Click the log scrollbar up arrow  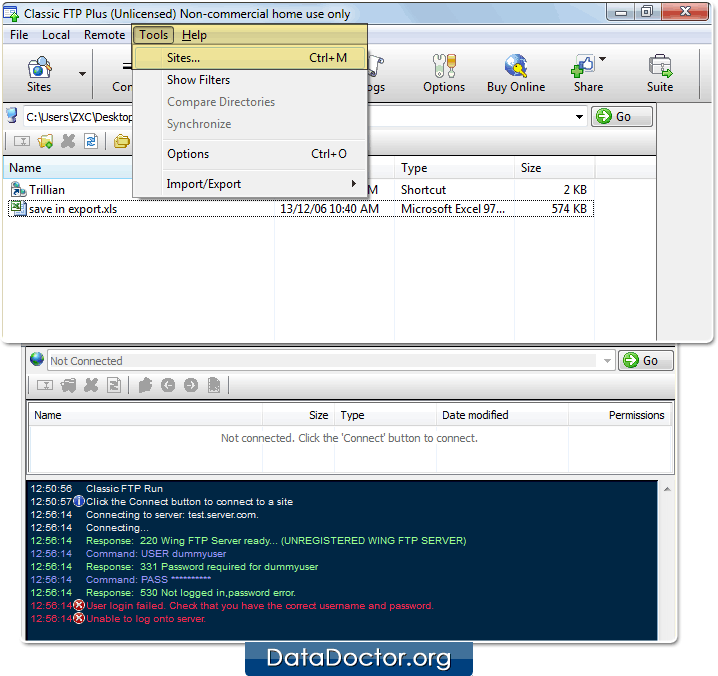click(667, 490)
